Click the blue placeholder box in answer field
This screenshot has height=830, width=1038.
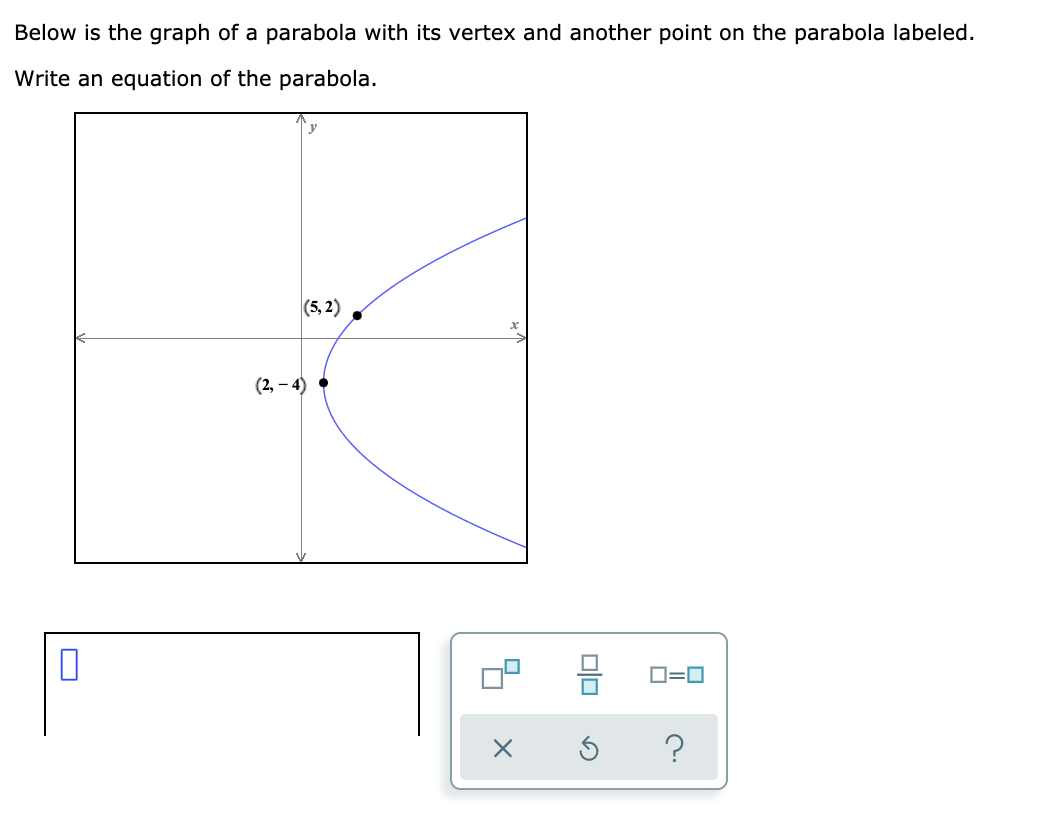click(69, 665)
